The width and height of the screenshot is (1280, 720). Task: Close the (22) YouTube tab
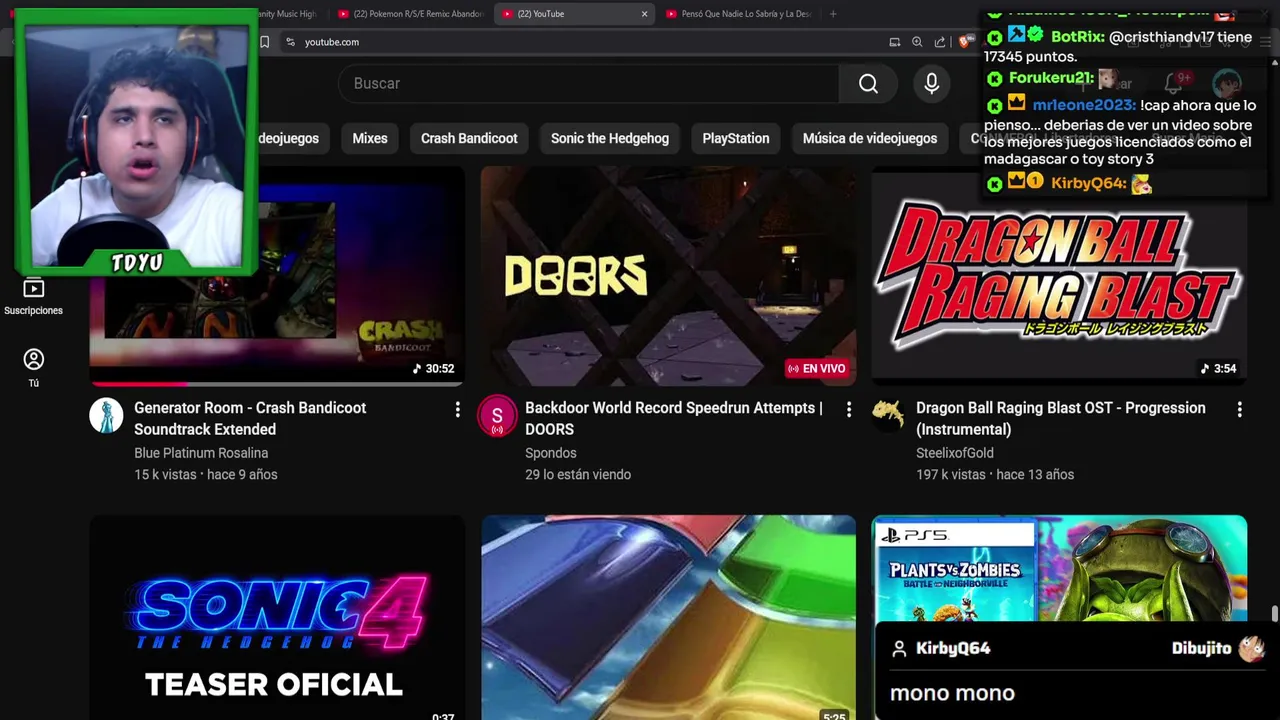(644, 14)
